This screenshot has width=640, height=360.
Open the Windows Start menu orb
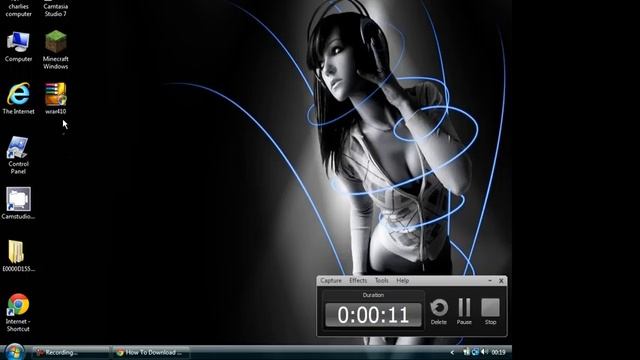(14, 353)
